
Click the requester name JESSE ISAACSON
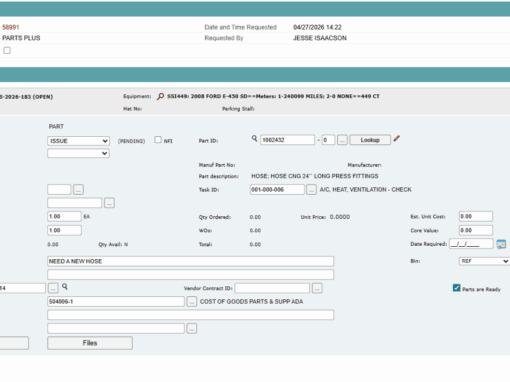tap(320, 38)
